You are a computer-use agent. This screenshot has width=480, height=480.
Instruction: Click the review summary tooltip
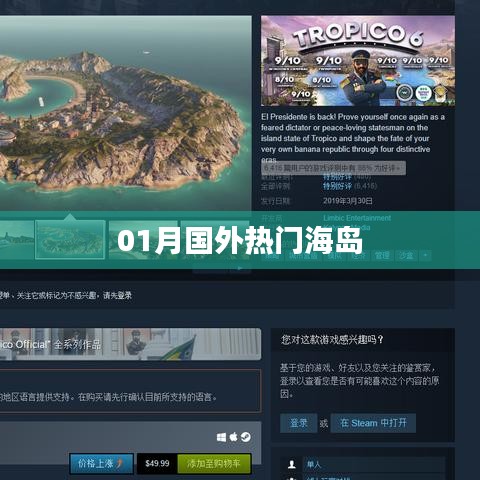pos(333,168)
